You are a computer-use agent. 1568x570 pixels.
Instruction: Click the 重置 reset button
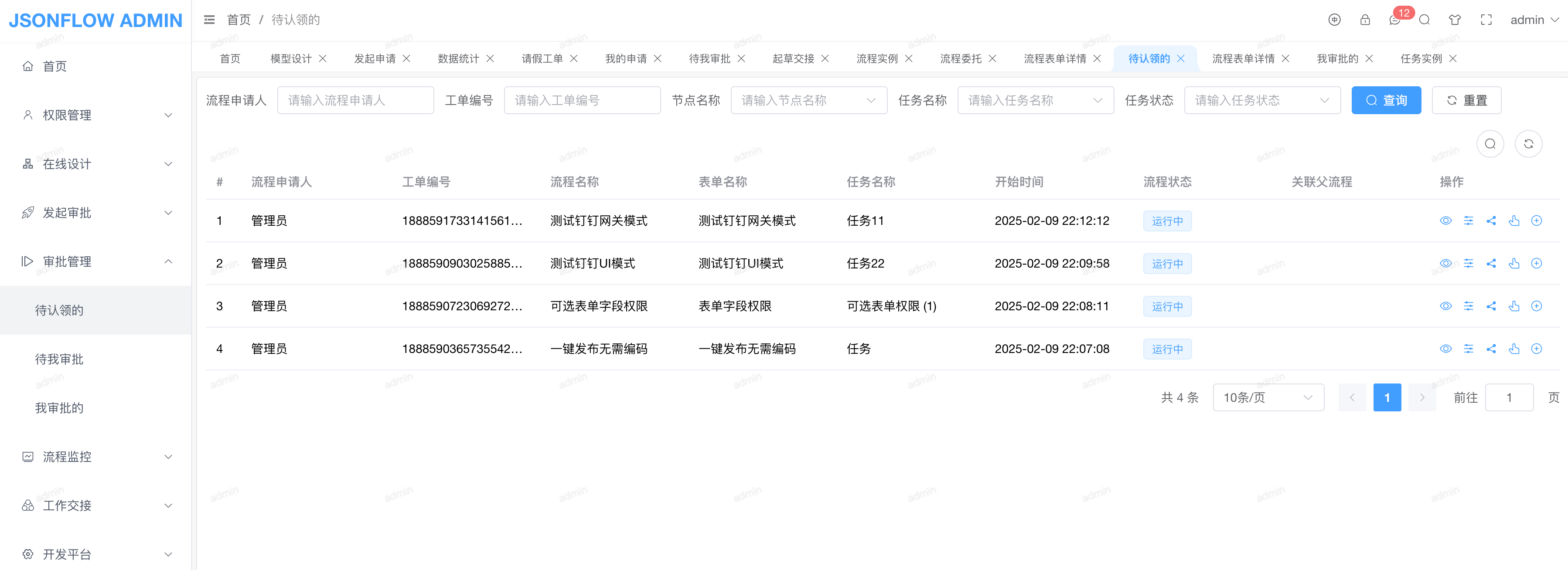(1466, 100)
